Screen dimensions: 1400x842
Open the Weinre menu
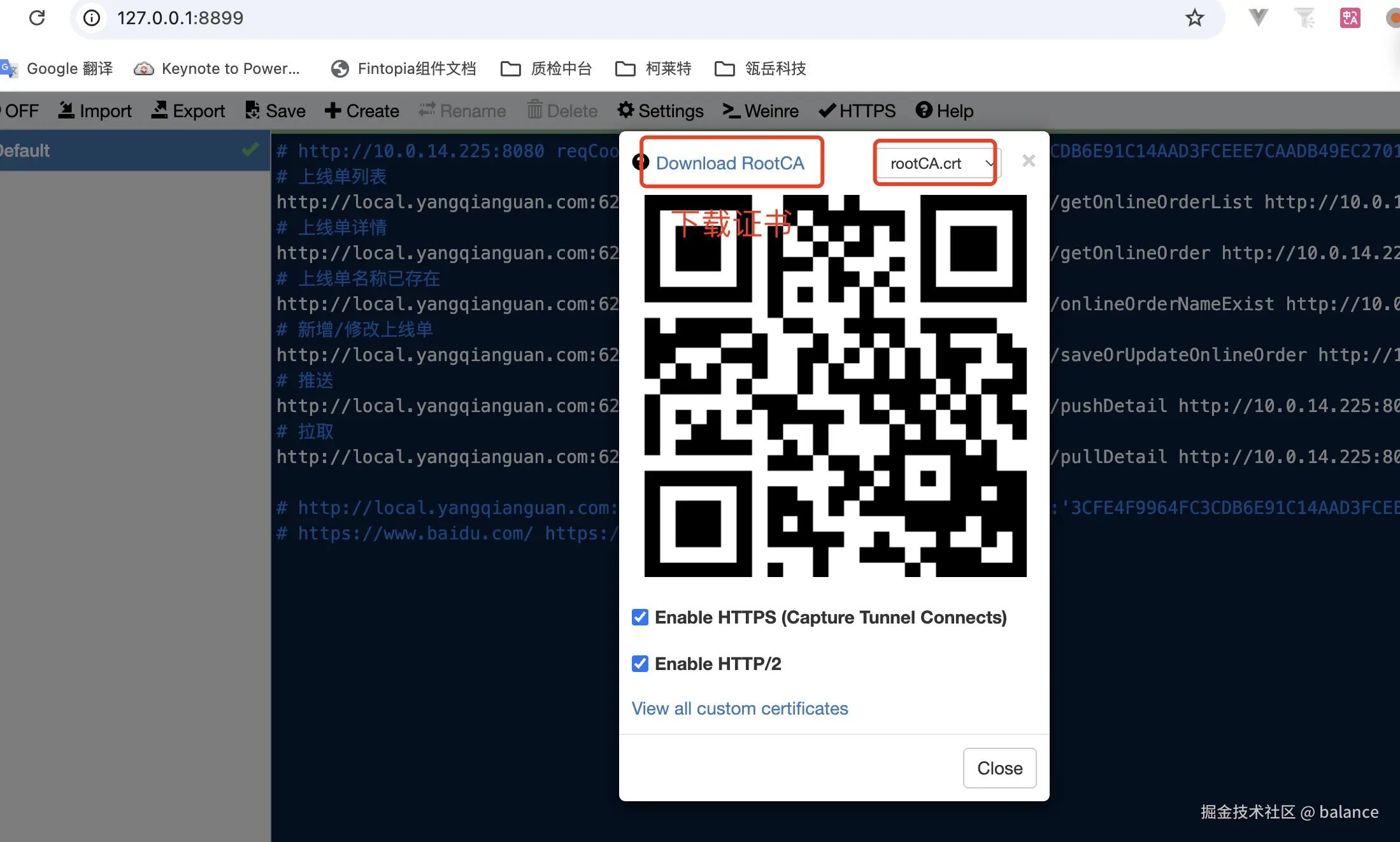(761, 111)
